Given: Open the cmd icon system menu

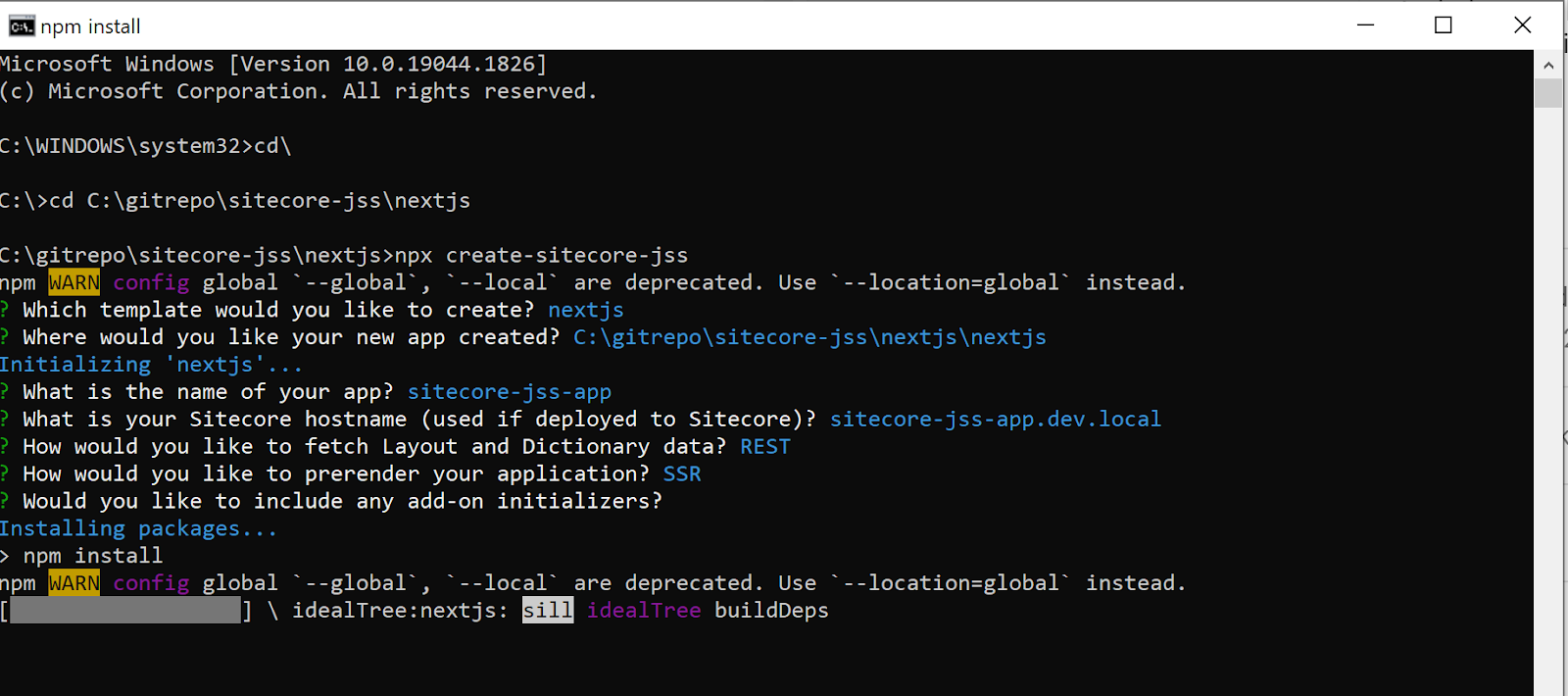Looking at the screenshot, I should (22, 25).
